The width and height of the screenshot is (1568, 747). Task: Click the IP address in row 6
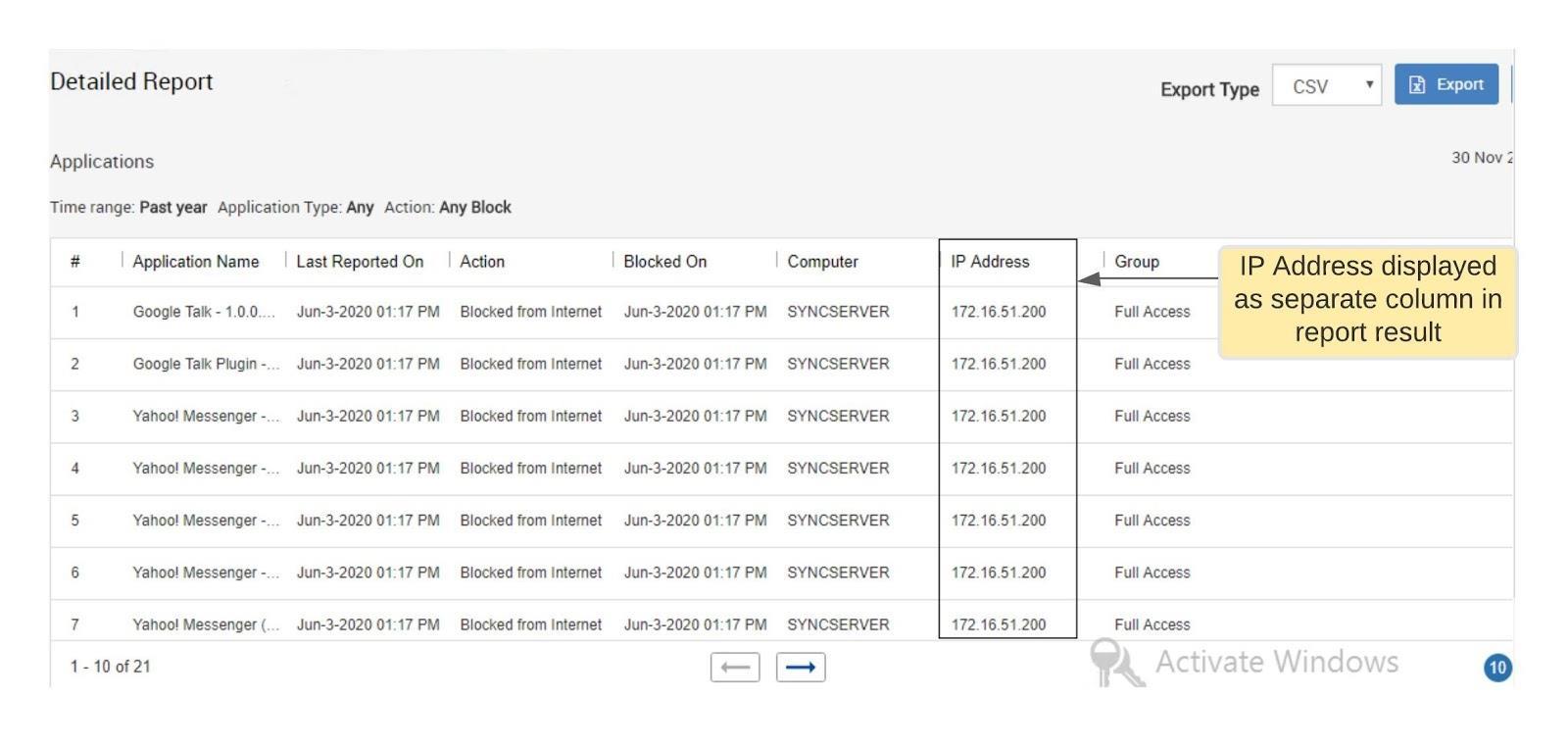(999, 573)
